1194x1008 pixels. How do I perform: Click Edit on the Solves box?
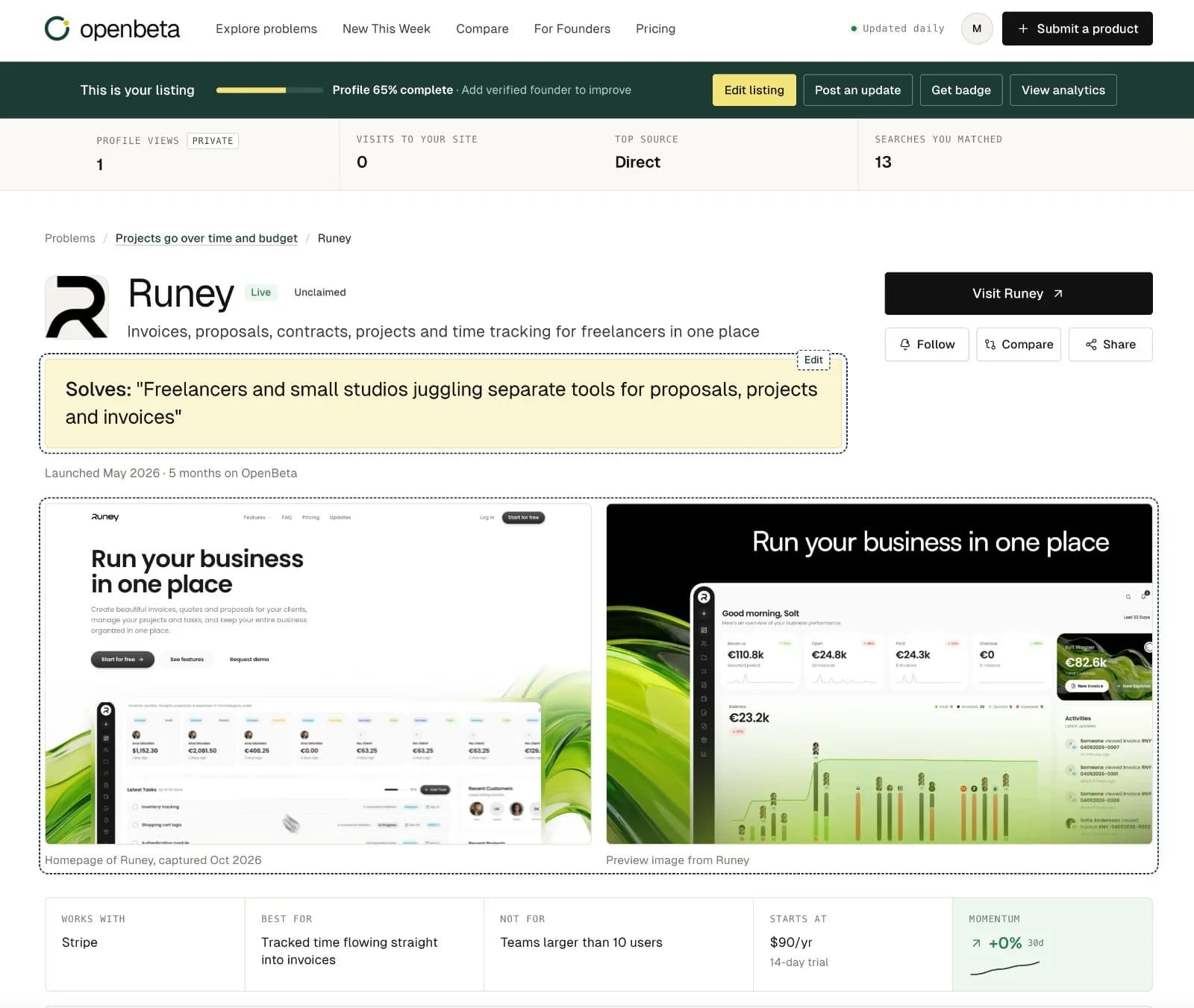point(813,360)
